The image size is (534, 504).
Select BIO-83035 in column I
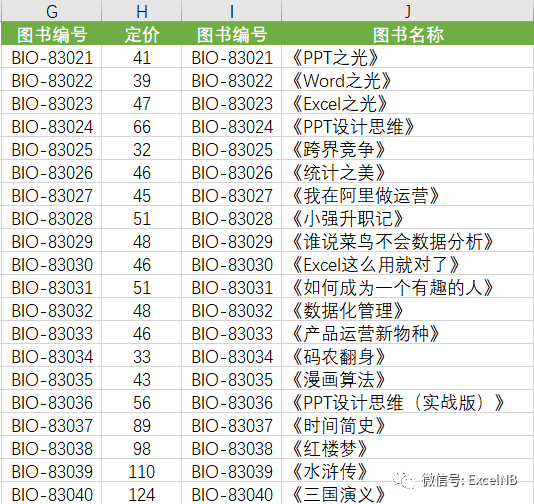pyautogui.click(x=232, y=379)
